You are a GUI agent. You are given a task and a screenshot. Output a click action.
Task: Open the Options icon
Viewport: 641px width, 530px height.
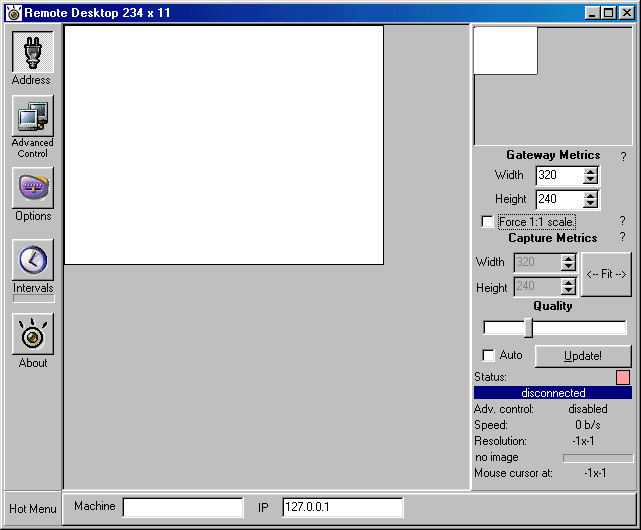pyautogui.click(x=32, y=188)
